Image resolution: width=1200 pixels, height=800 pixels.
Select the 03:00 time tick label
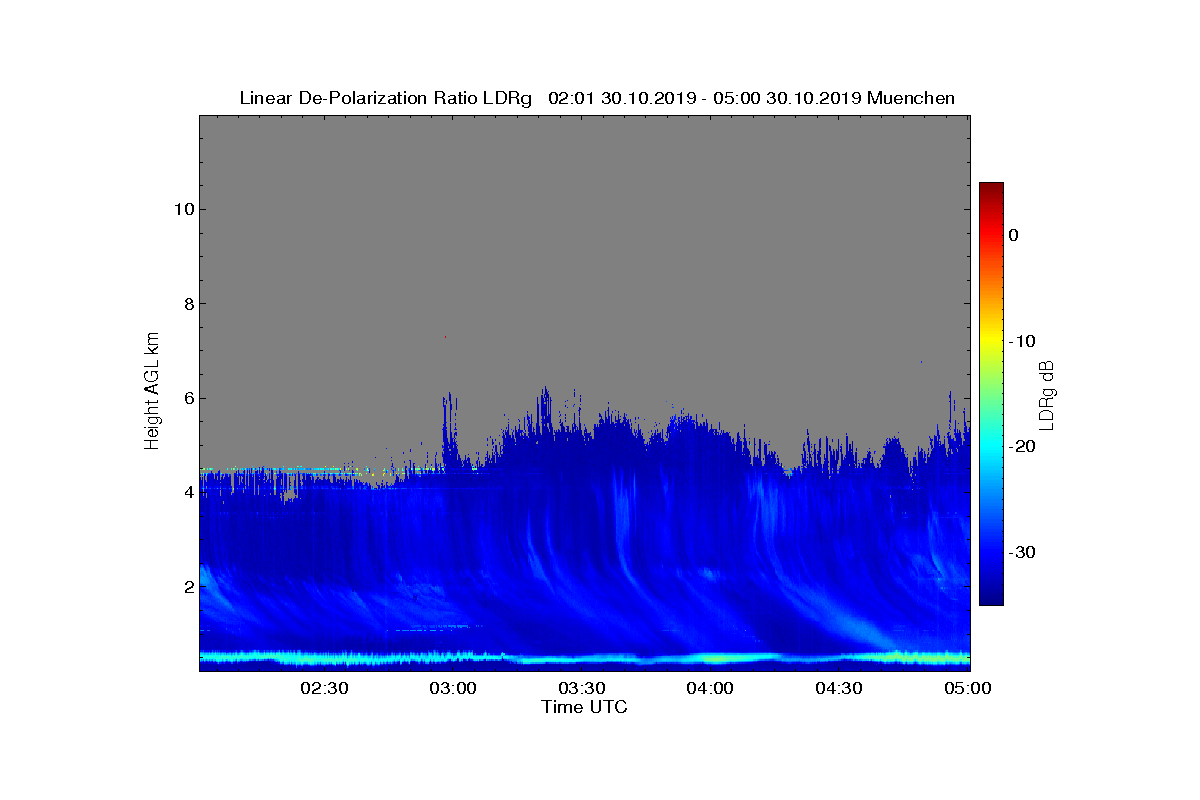[x=453, y=688]
